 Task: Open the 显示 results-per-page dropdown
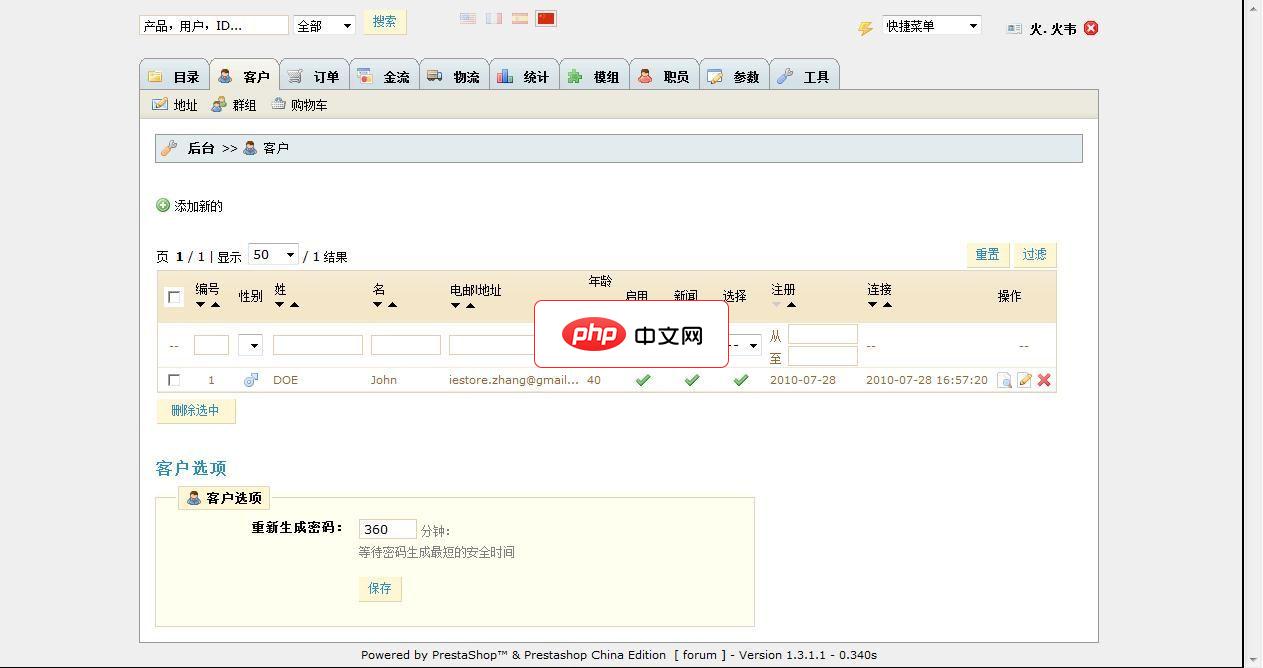tap(272, 255)
